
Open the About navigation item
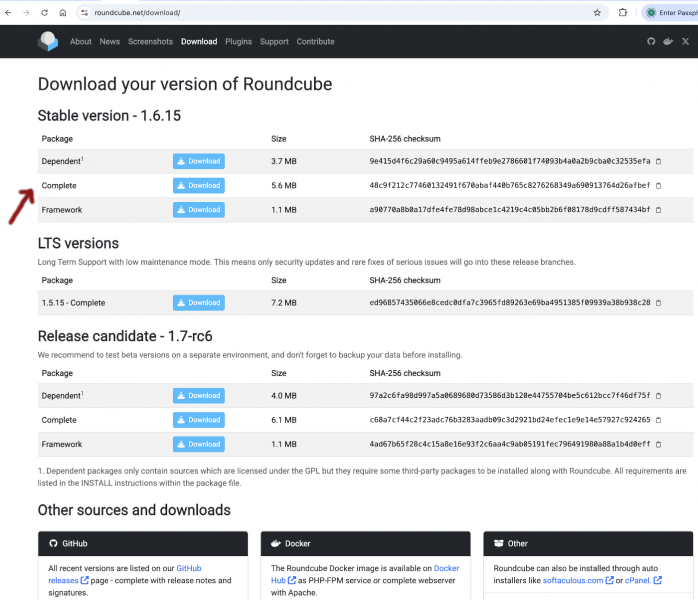[81, 41]
